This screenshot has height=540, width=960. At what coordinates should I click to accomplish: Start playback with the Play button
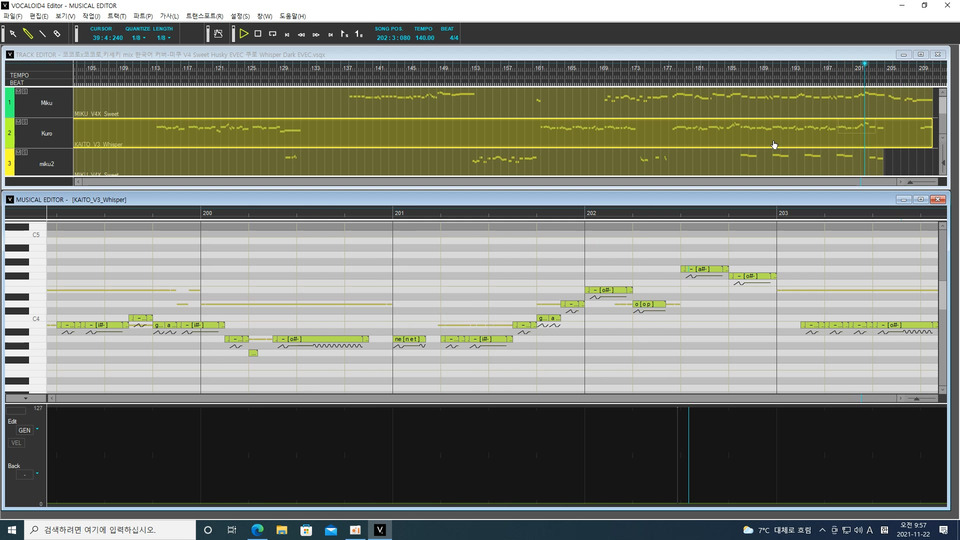pyautogui.click(x=244, y=34)
